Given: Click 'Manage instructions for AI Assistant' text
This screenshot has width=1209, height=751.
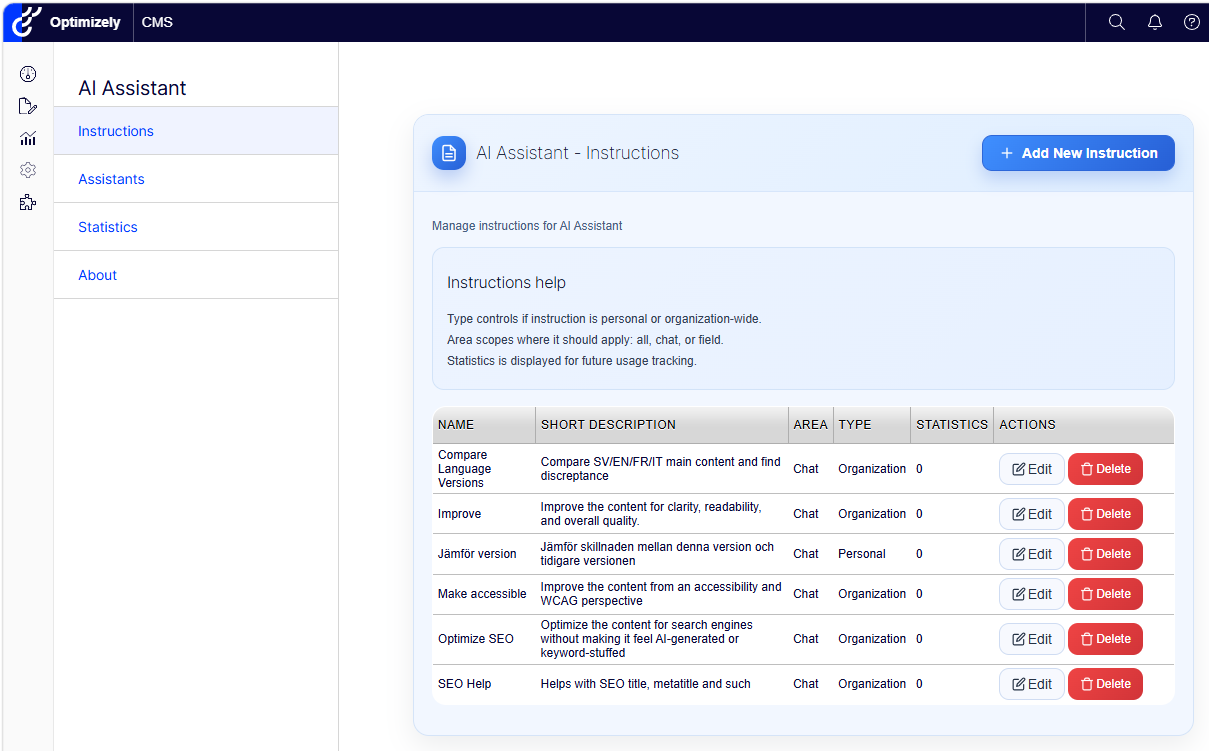Looking at the screenshot, I should pyautogui.click(x=527, y=226).
